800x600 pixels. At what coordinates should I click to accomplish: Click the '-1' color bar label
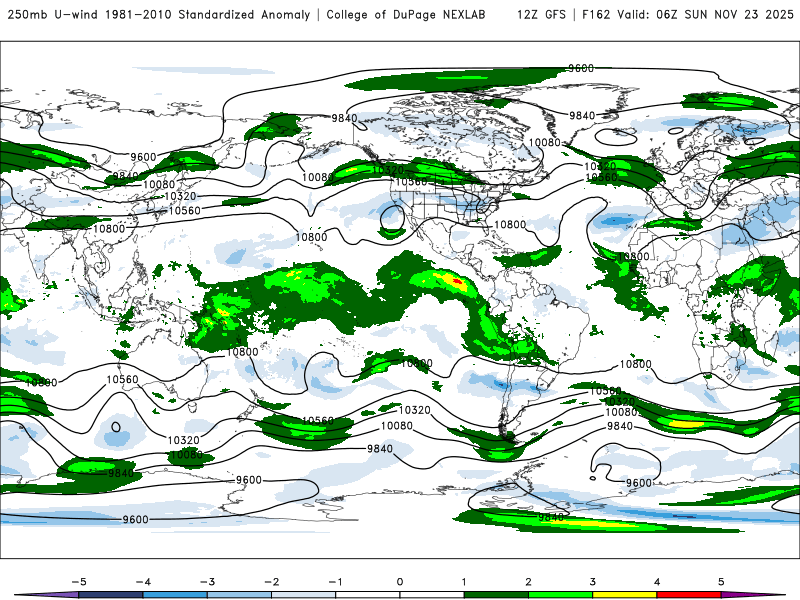(x=335, y=582)
